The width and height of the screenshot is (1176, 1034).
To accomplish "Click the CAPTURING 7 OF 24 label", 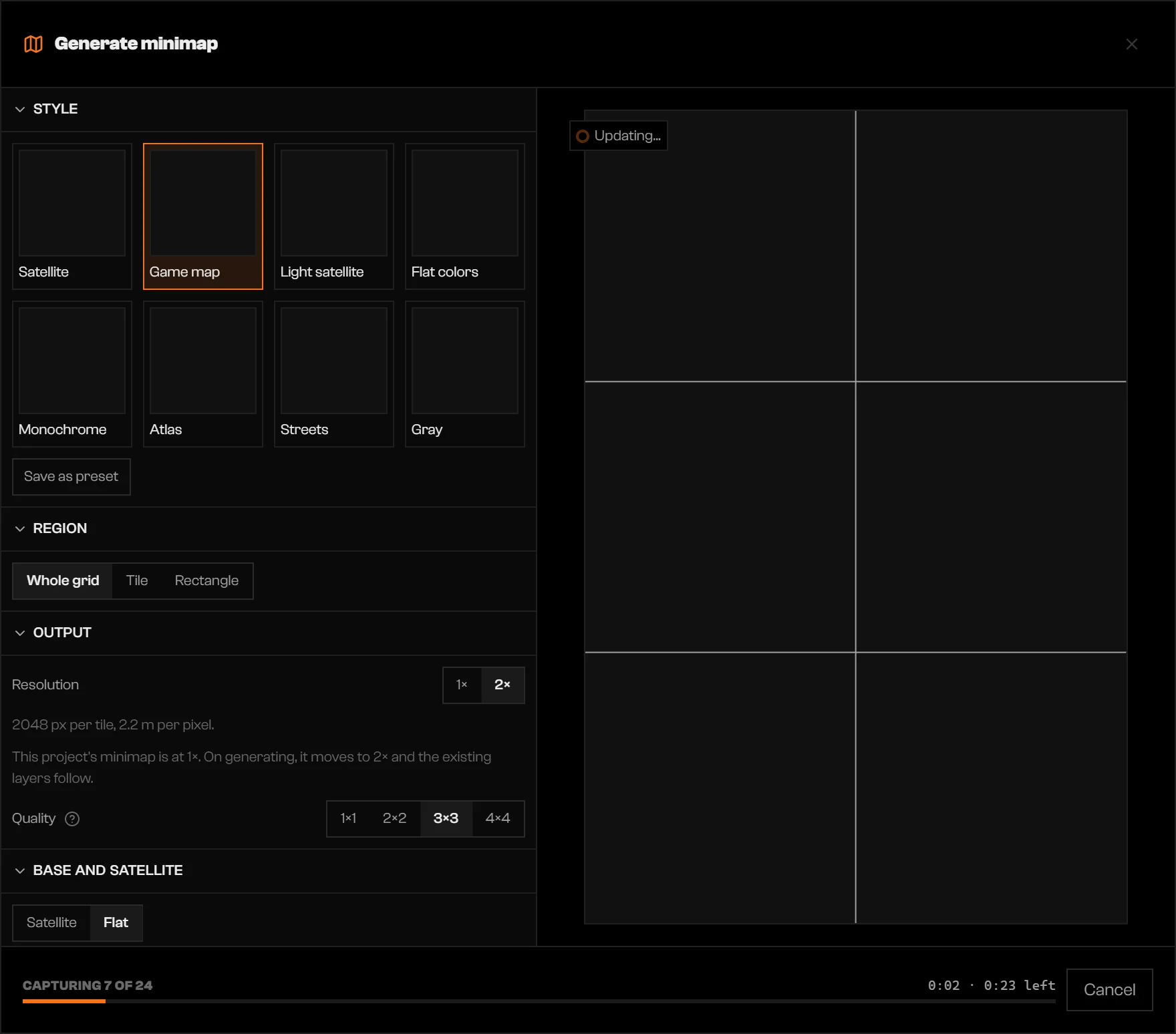I will pos(88,986).
